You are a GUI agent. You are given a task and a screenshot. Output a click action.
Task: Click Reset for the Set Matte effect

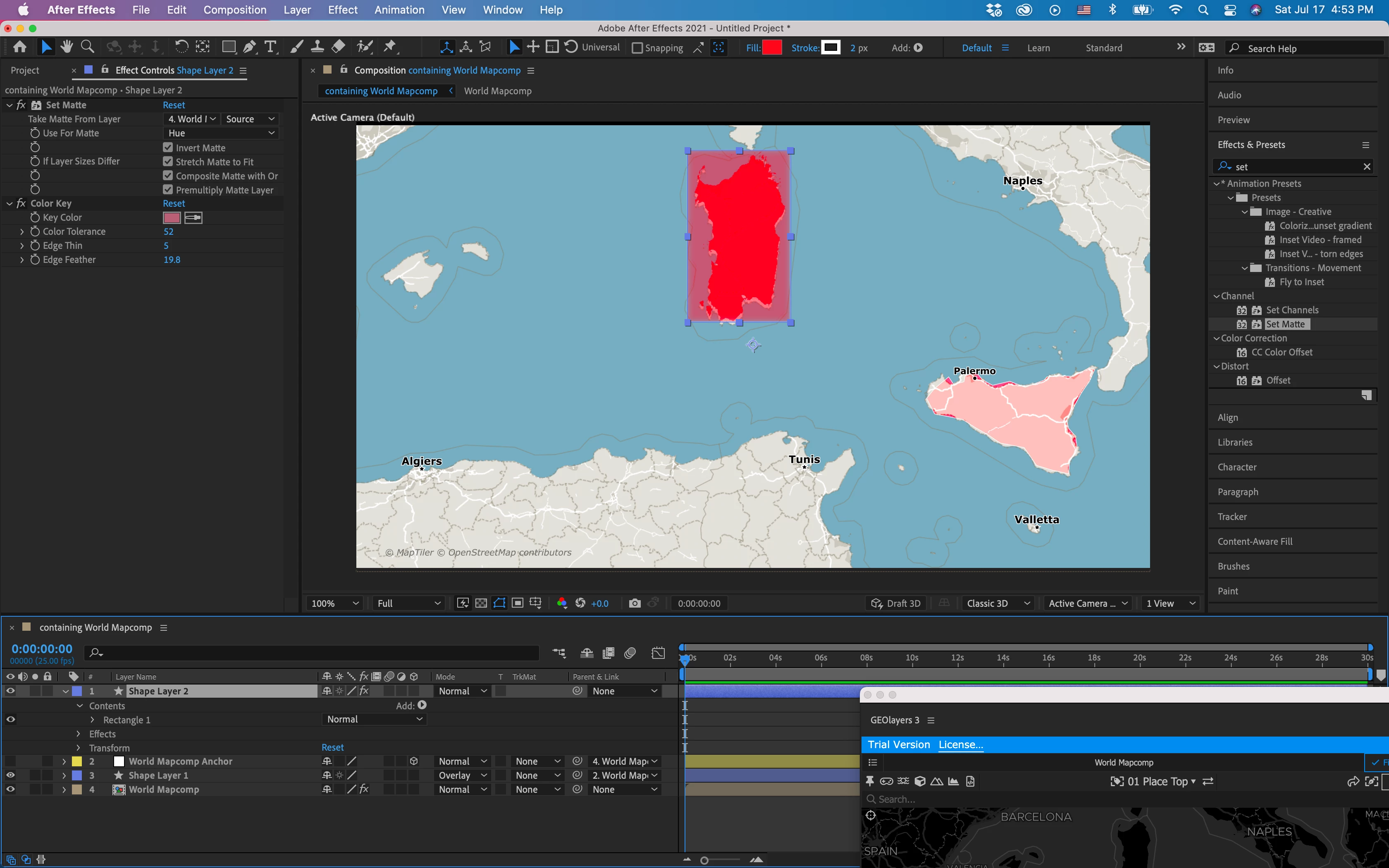173,105
